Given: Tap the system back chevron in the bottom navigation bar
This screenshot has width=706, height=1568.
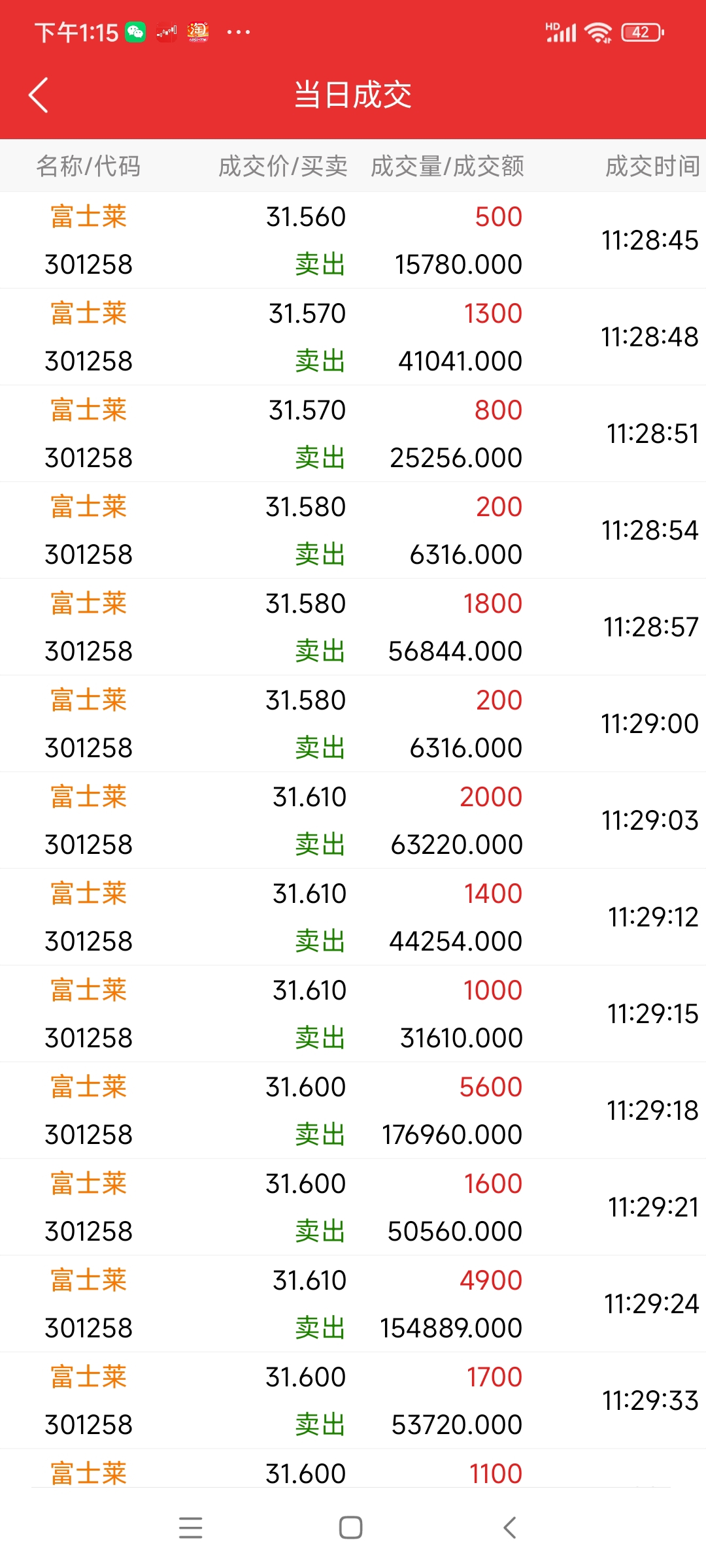Looking at the screenshot, I should coord(511,1527).
